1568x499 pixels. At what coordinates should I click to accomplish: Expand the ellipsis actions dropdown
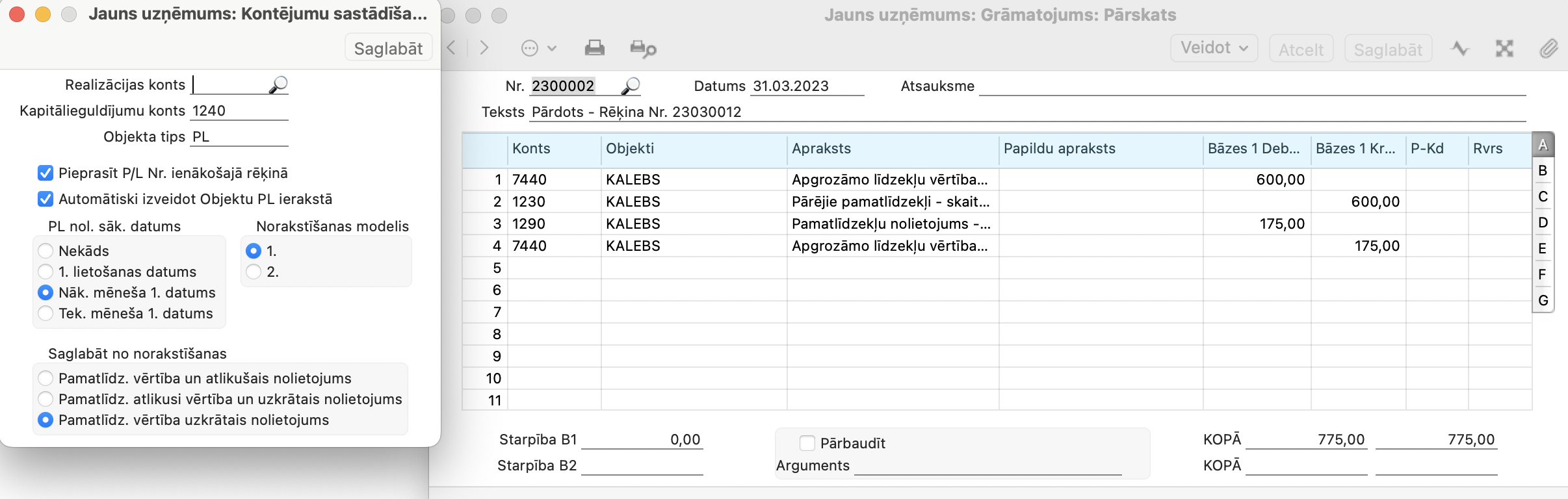(539, 48)
